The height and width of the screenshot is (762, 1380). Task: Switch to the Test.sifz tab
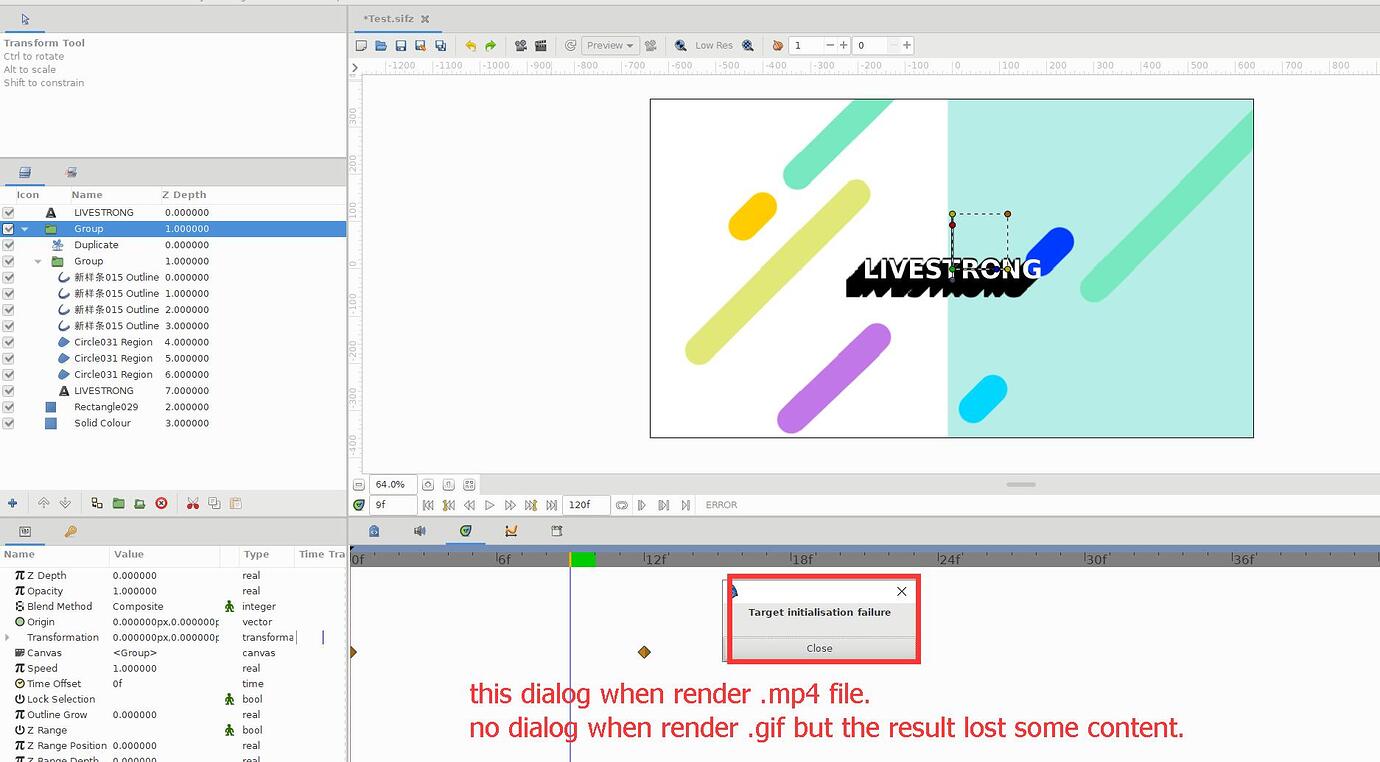coord(390,18)
